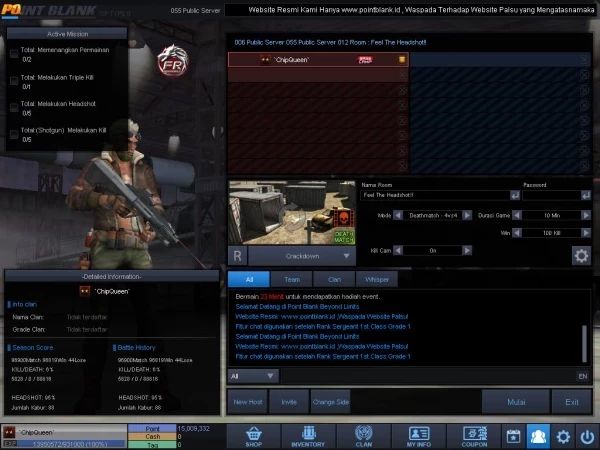
Task: Open the Clan emblem icon
Action: tap(364, 437)
